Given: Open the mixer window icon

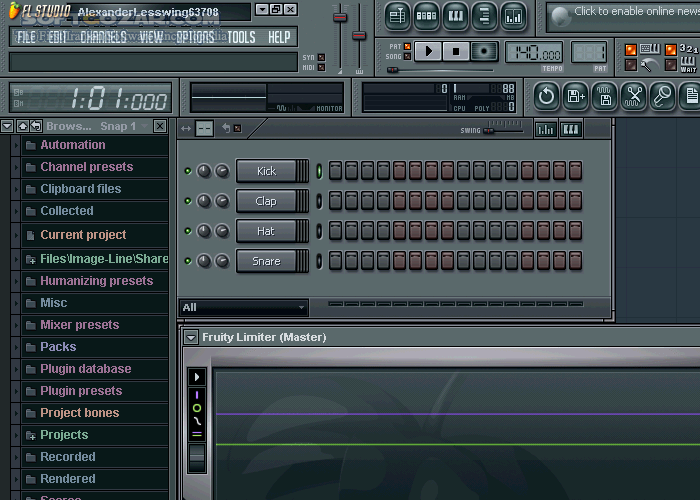Looking at the screenshot, I should pos(513,17).
